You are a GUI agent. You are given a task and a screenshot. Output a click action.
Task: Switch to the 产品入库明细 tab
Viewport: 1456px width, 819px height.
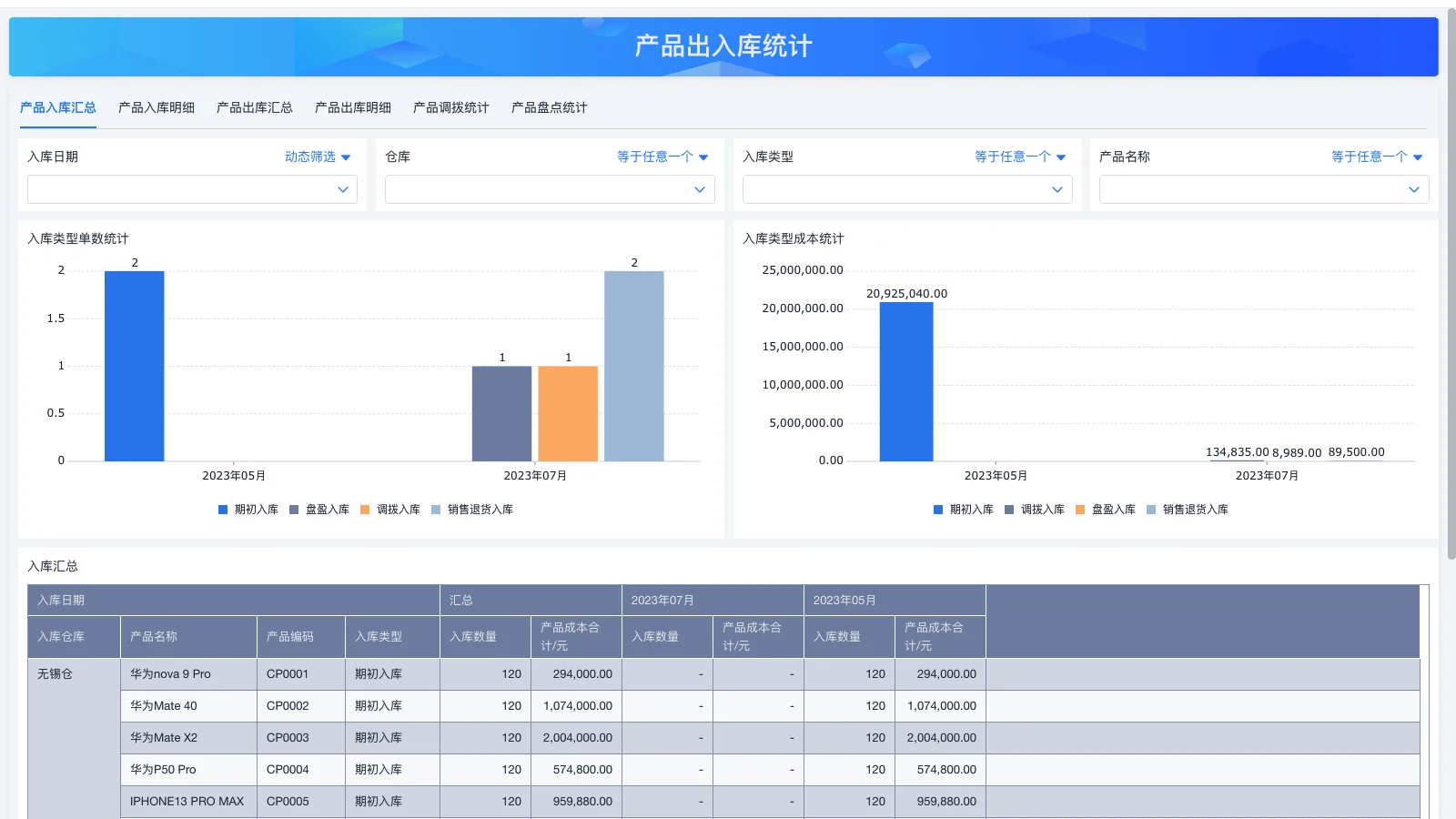coord(155,107)
